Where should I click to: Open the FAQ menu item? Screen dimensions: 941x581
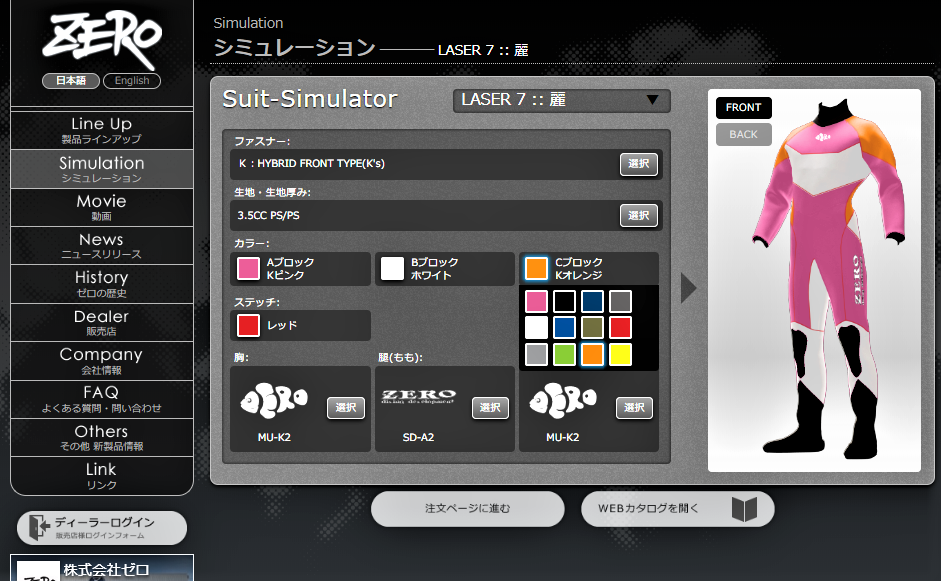pos(101,400)
